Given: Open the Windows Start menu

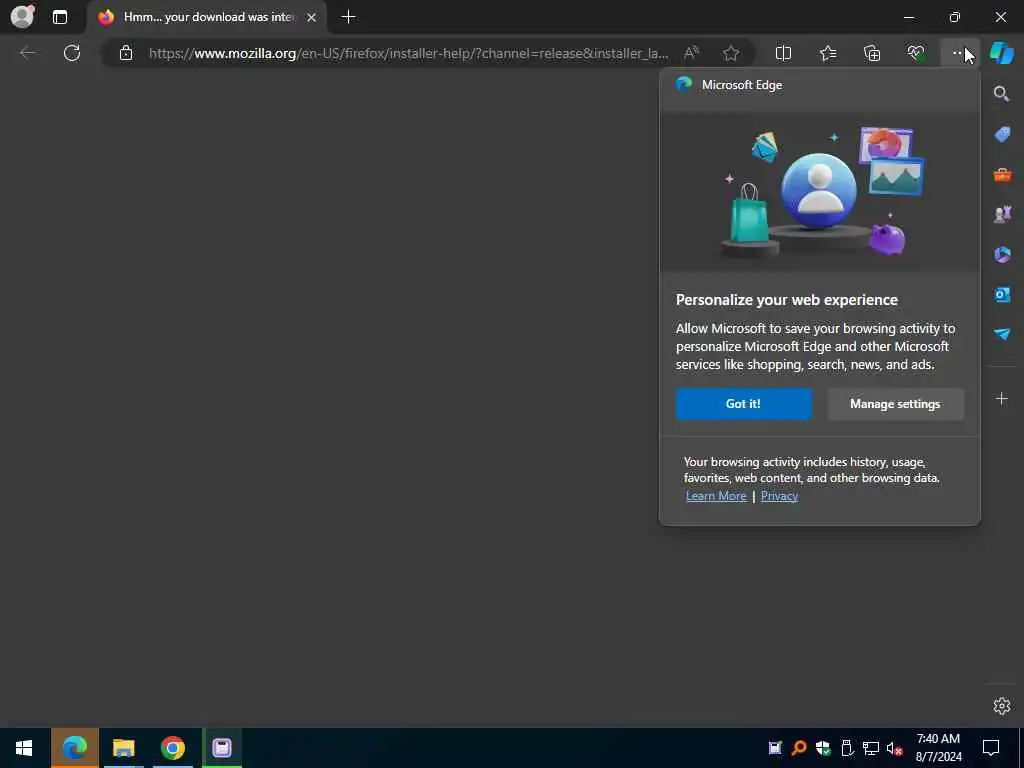Looking at the screenshot, I should 24,748.
